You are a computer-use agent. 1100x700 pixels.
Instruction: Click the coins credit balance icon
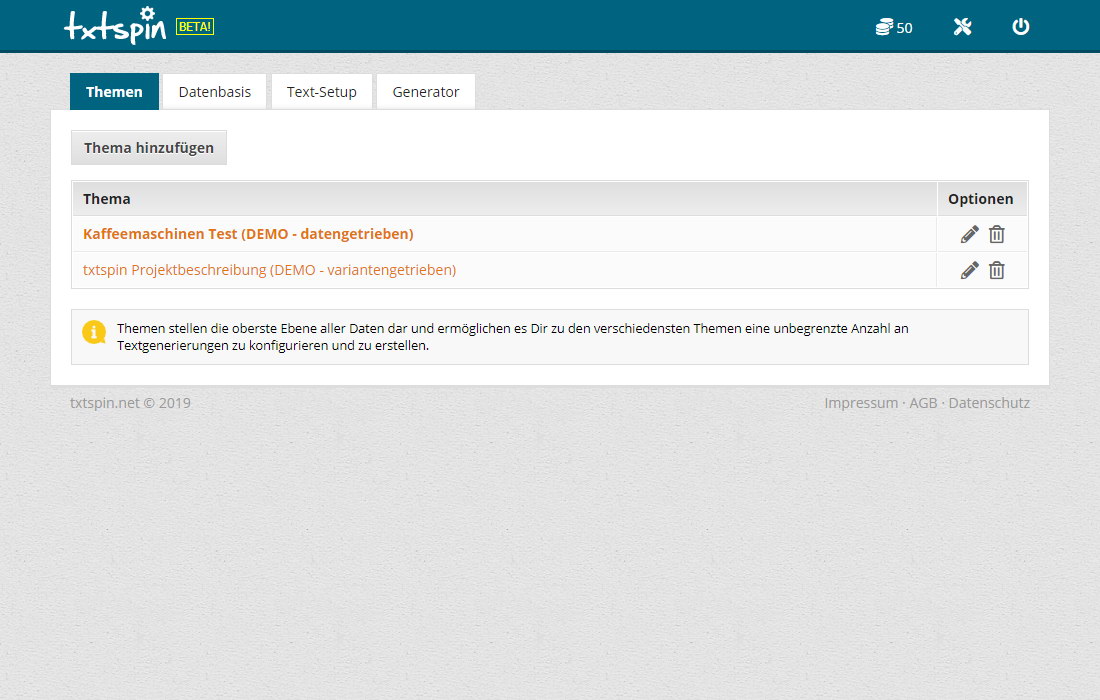884,27
